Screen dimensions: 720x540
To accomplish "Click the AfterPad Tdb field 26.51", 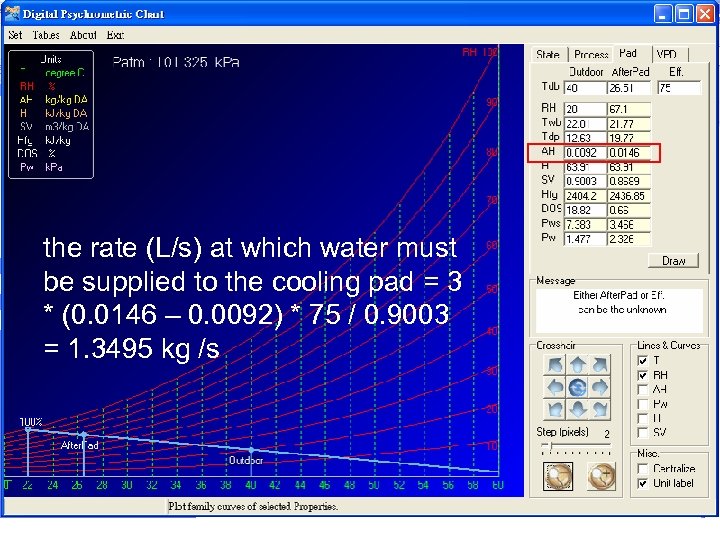I will [629, 88].
